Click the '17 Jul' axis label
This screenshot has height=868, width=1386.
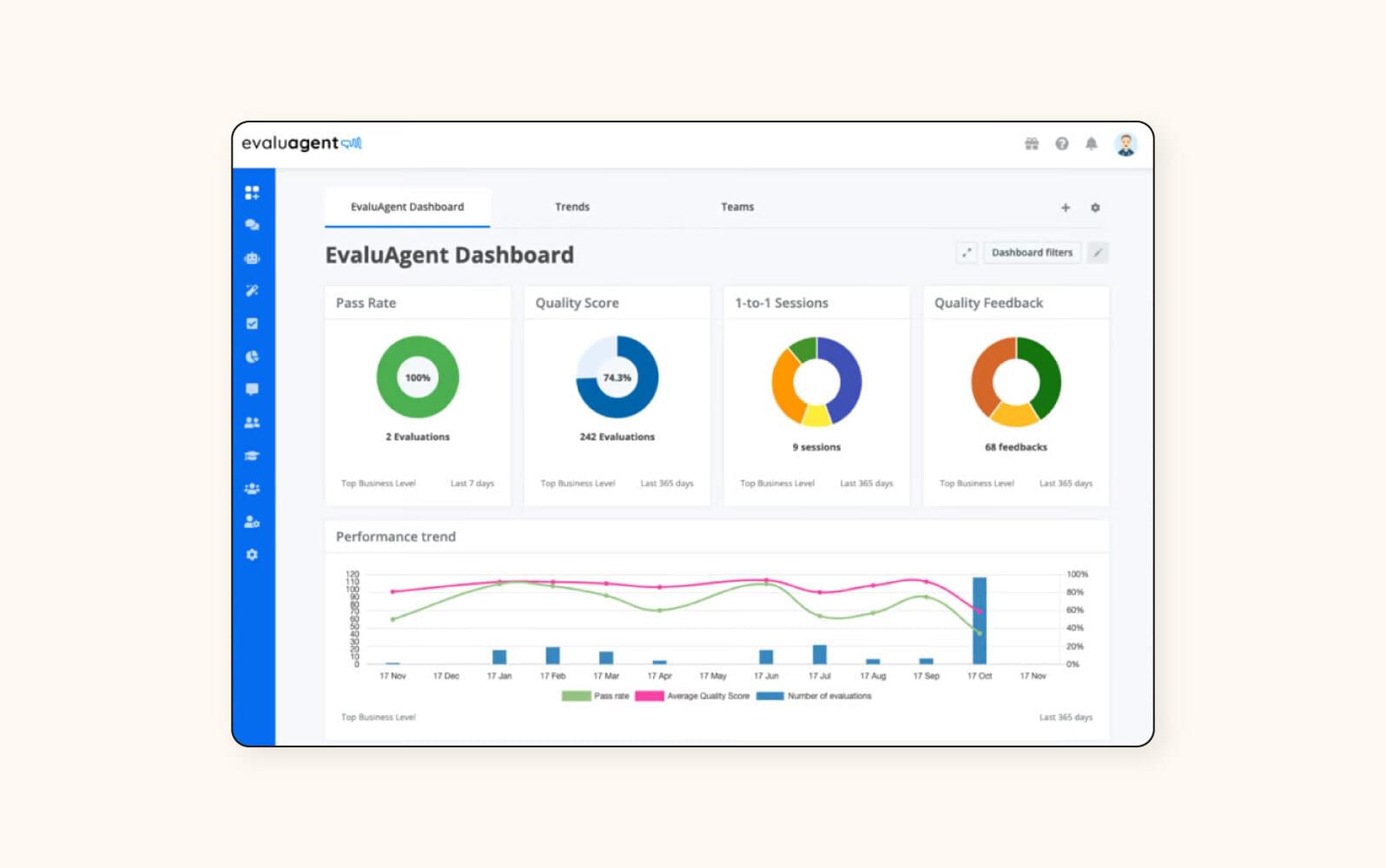pos(820,675)
